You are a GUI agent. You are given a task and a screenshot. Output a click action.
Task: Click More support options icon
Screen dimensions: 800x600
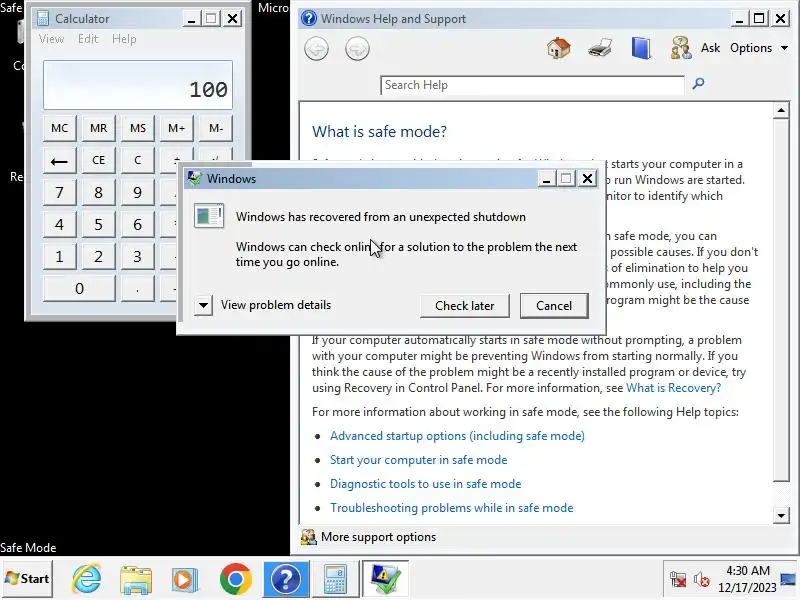point(308,537)
